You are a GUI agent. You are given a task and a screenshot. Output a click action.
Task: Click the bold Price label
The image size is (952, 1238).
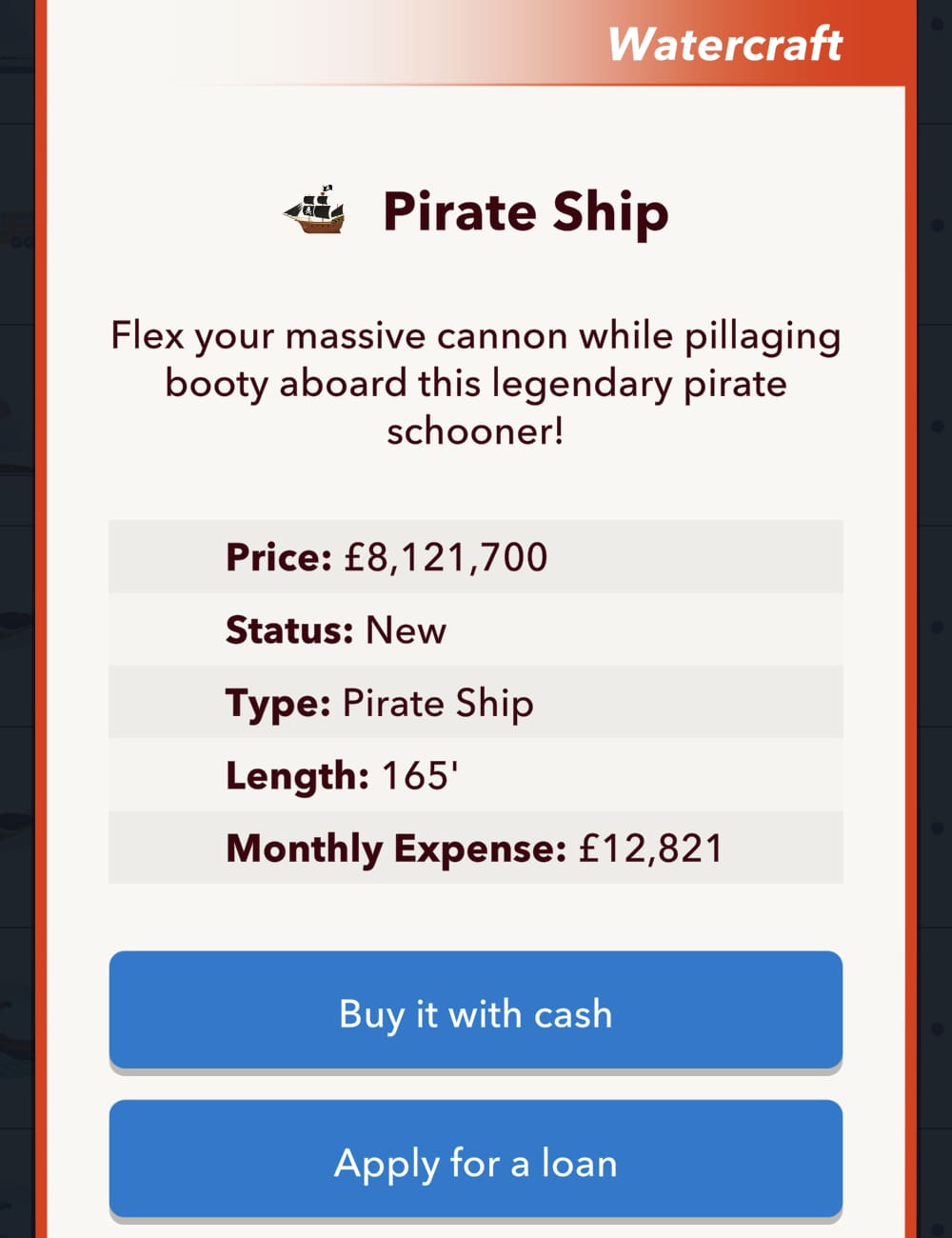click(x=274, y=557)
